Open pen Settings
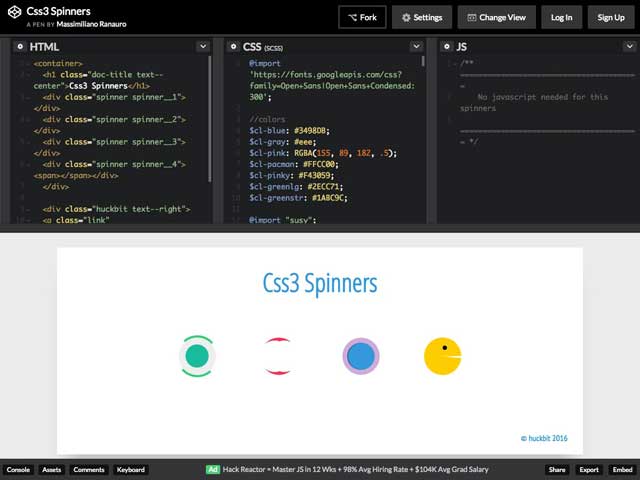This screenshot has height=480, width=640. [x=420, y=17]
